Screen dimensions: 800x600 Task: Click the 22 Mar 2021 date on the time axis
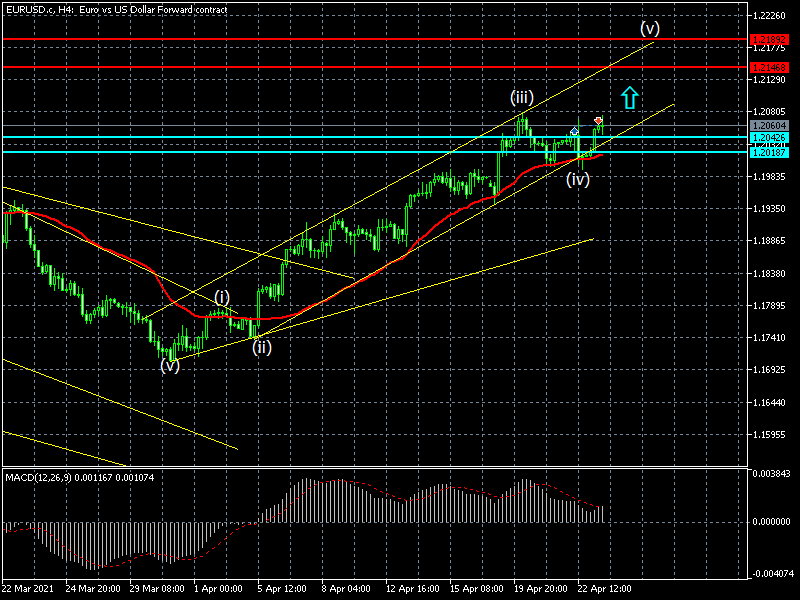coord(28,590)
